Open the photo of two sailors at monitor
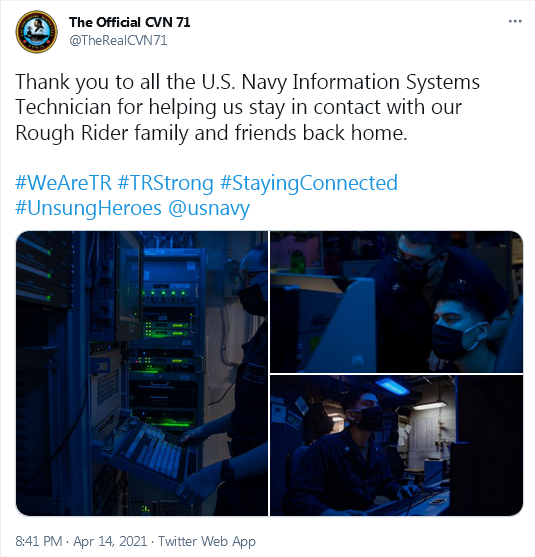The image size is (535, 557). [396, 302]
